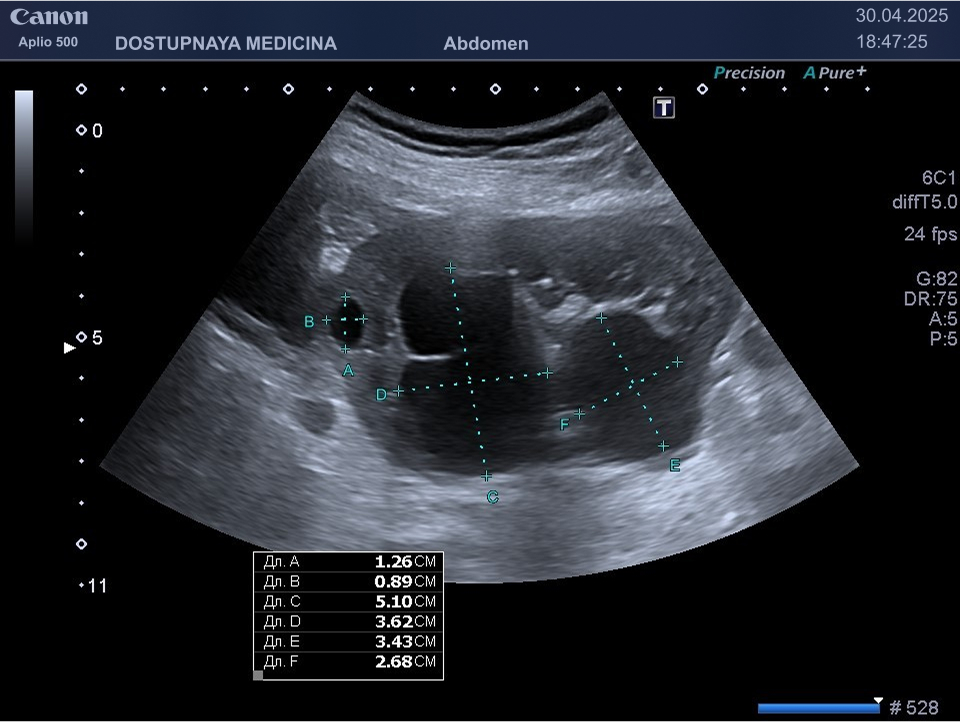
Task: Click the blue cine progress bar
Action: (818, 708)
